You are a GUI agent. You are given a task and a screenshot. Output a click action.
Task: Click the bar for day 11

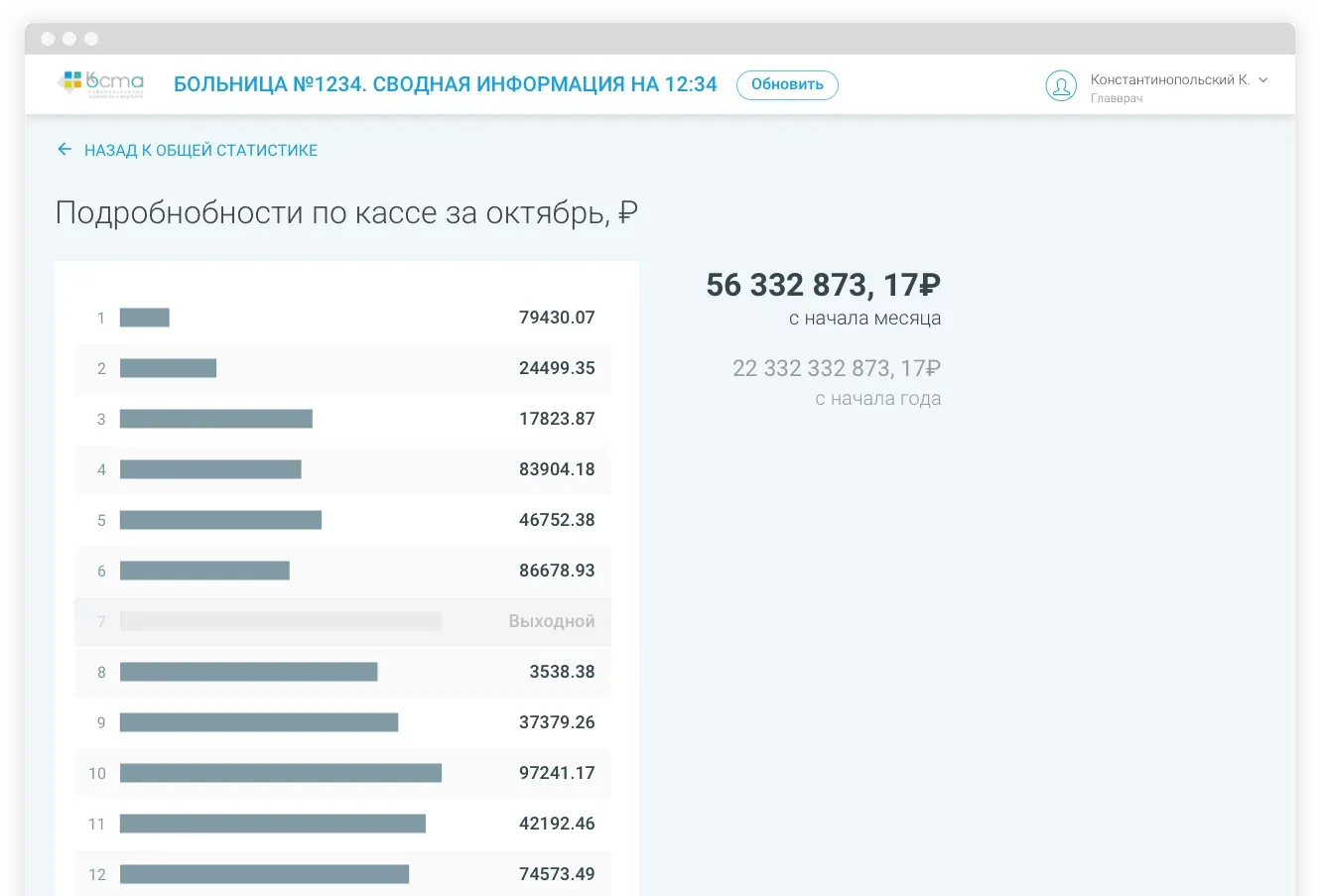[273, 824]
